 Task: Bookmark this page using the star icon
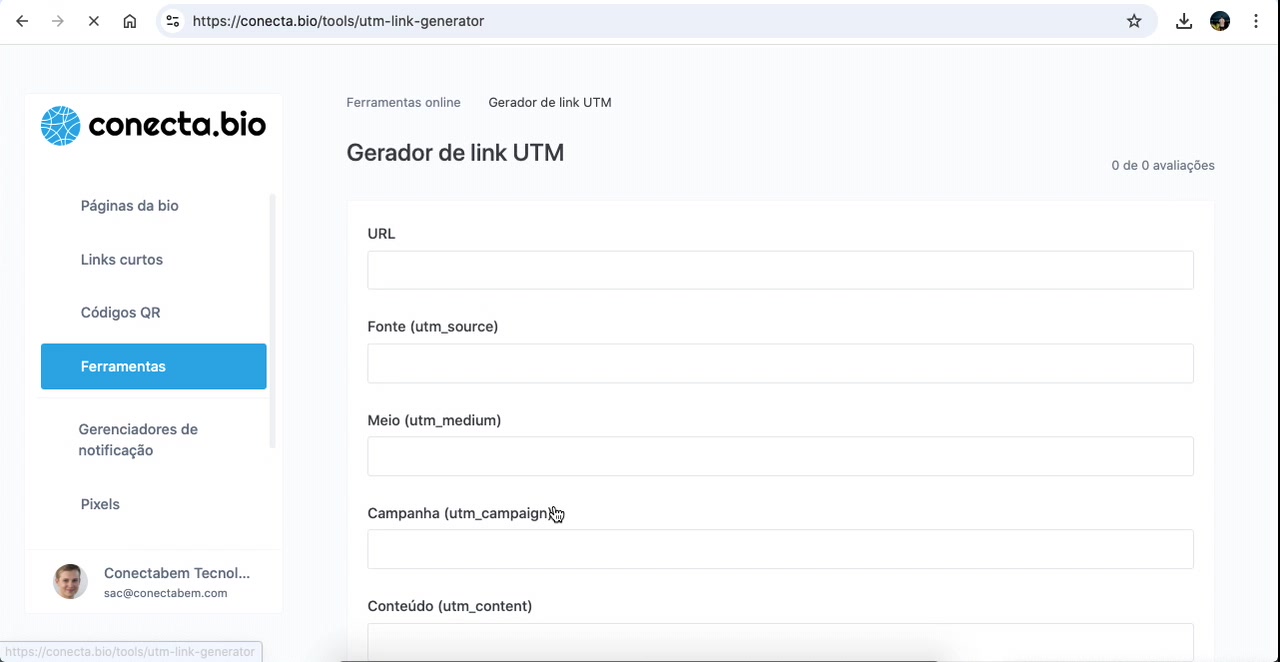(x=1134, y=20)
